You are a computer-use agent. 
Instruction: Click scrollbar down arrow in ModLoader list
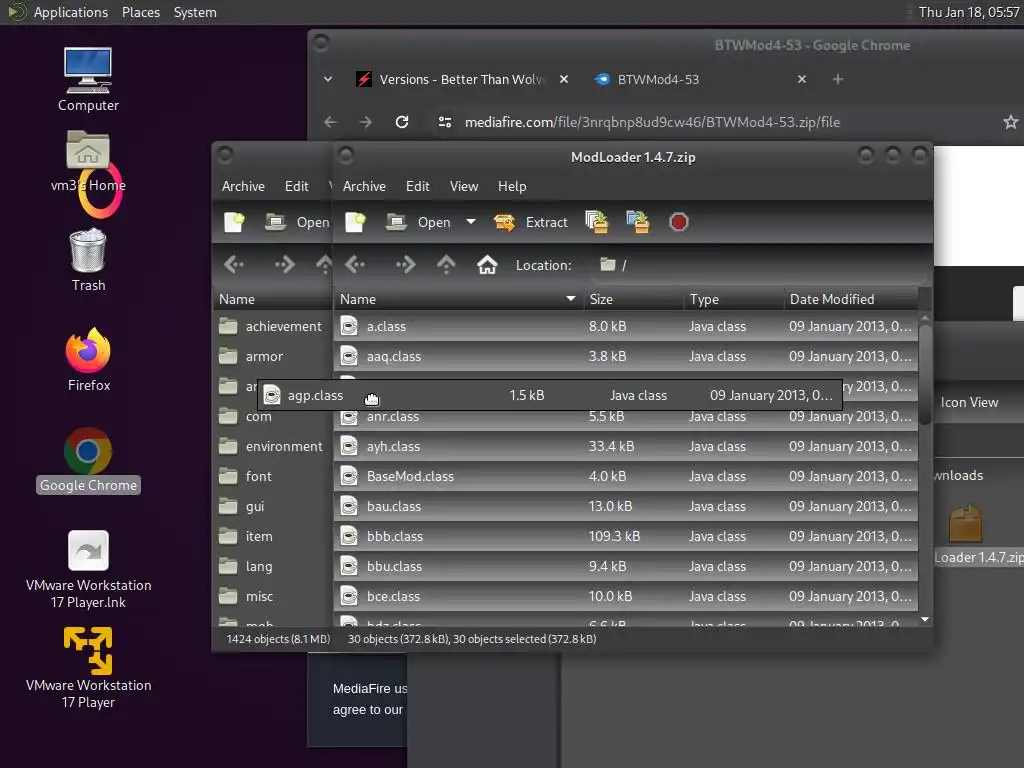point(925,619)
